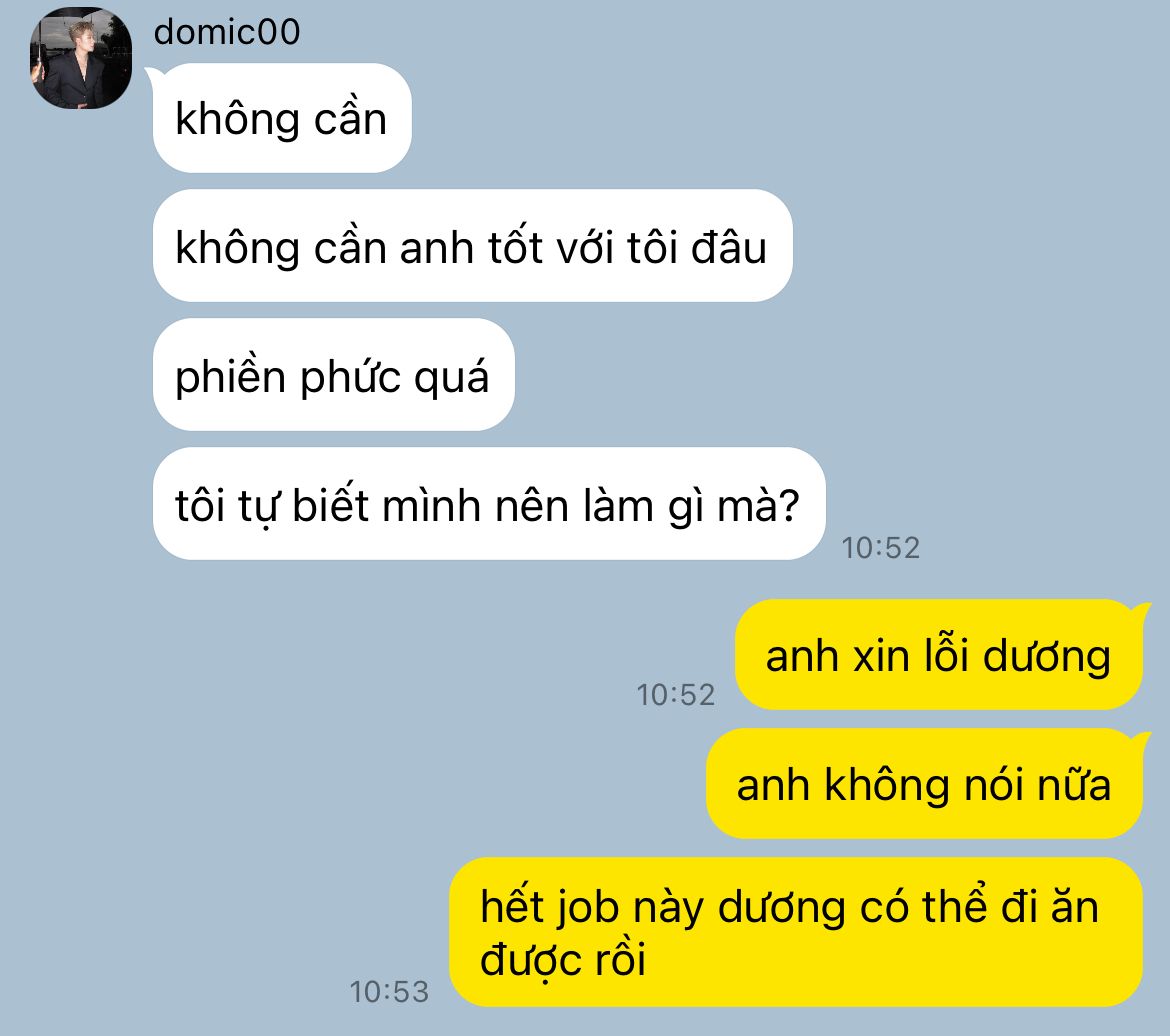Select the "không cần anh tốt với tôi đâu" message

472,246
